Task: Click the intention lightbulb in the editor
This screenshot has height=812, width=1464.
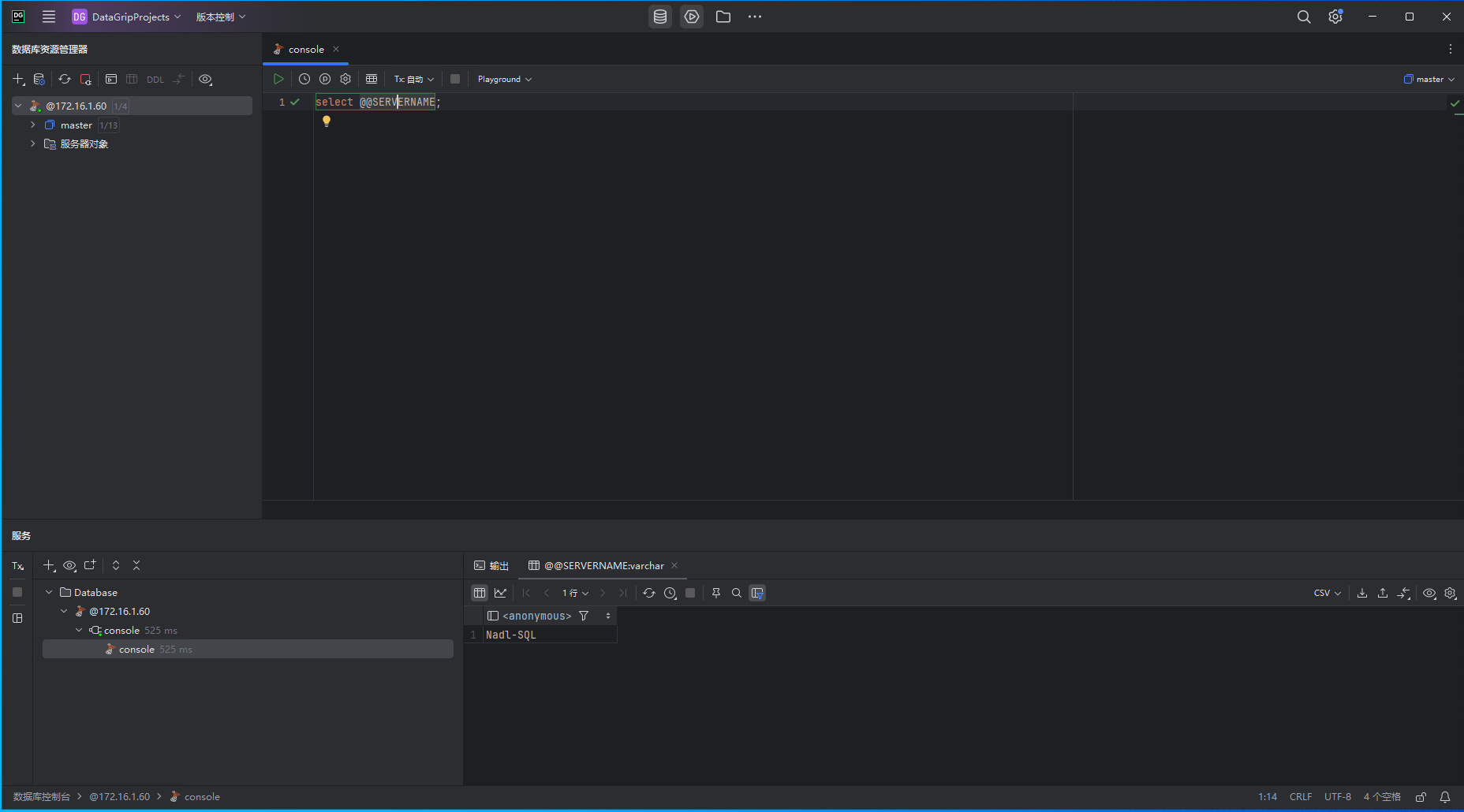Action: [x=327, y=121]
